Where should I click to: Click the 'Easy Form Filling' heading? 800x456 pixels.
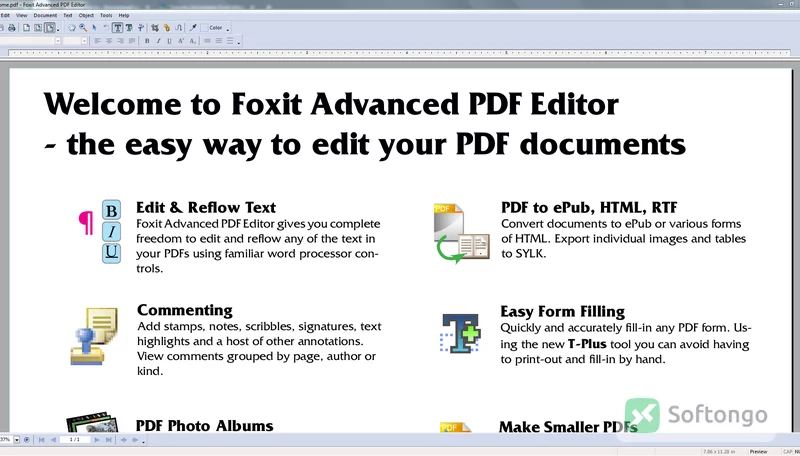(562, 312)
